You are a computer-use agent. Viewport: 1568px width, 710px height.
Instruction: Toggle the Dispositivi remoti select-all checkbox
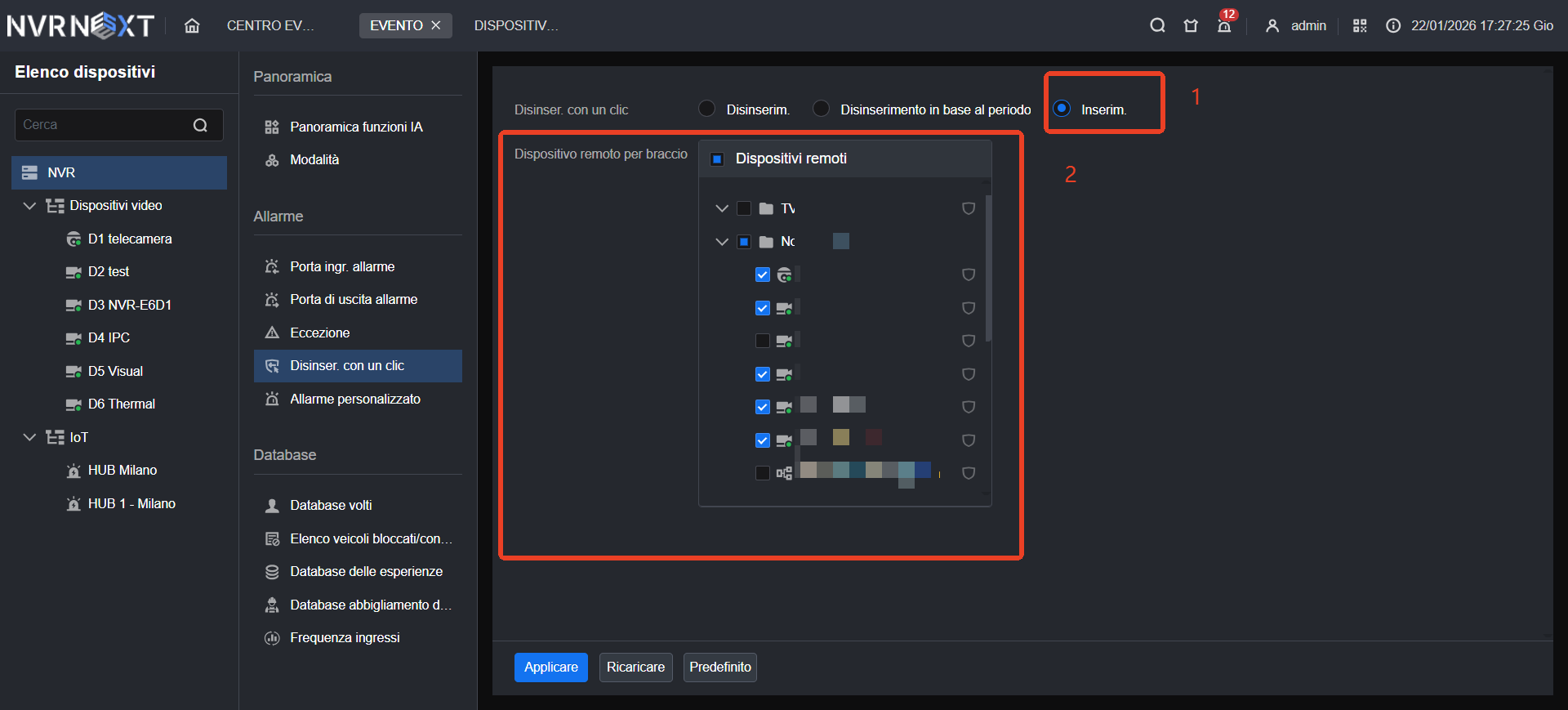[x=717, y=159]
